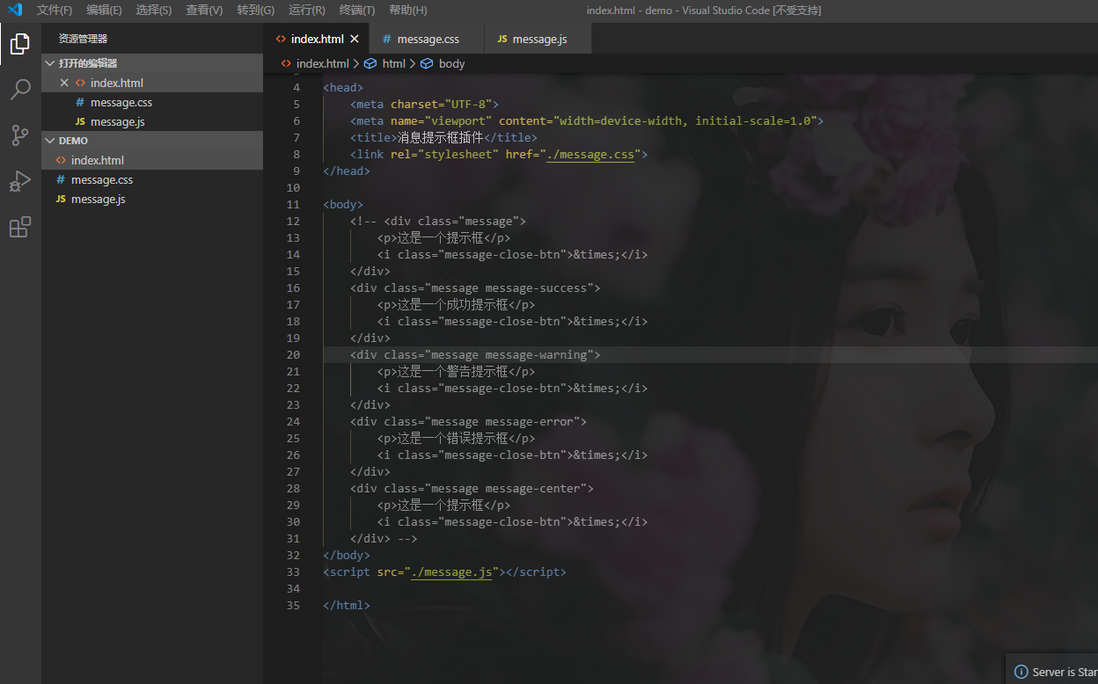Screen dimensions: 1098x684
Task: Click body symbol icon in breadcrumb
Action: coord(426,64)
